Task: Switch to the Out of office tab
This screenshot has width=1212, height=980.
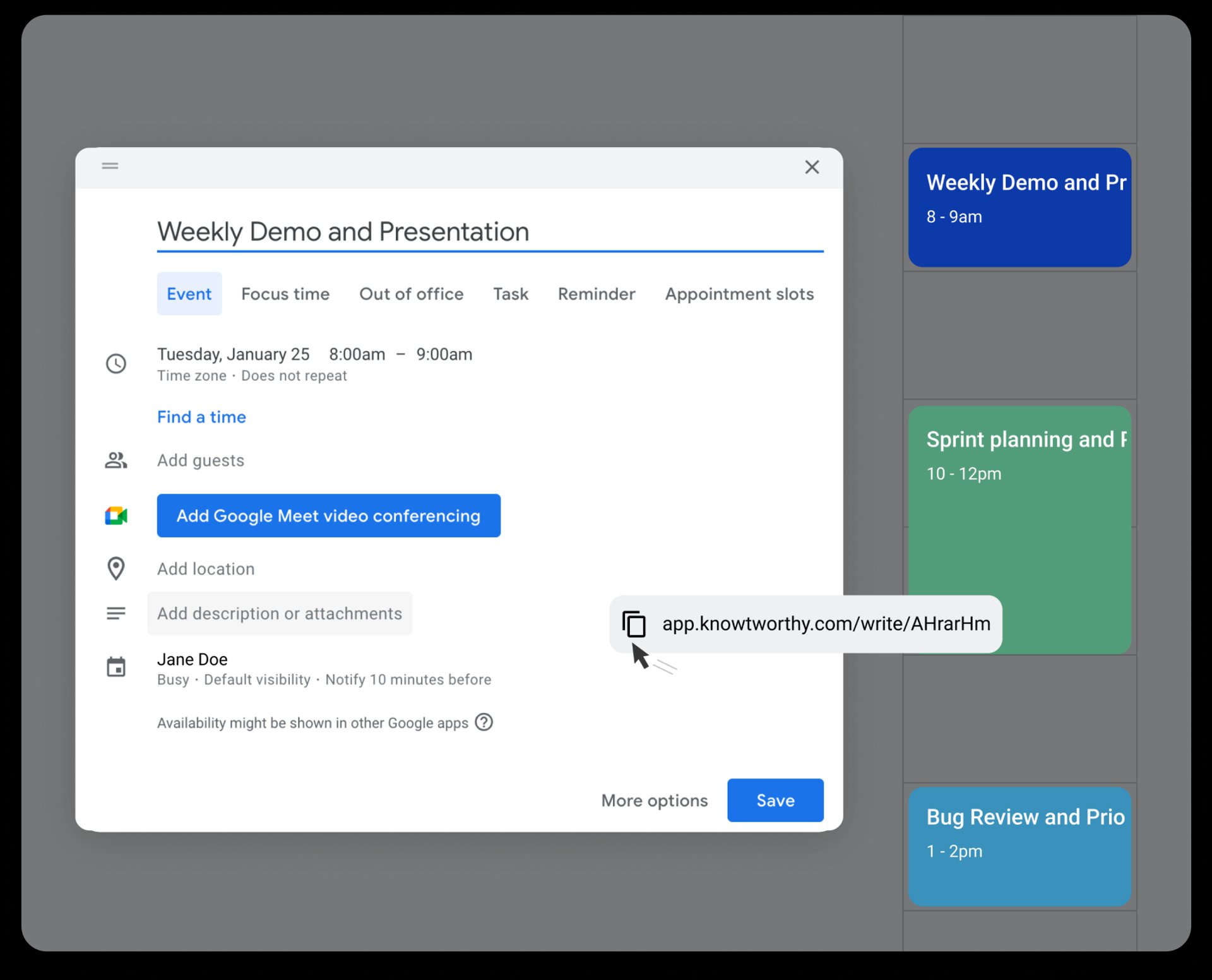Action: [x=411, y=294]
